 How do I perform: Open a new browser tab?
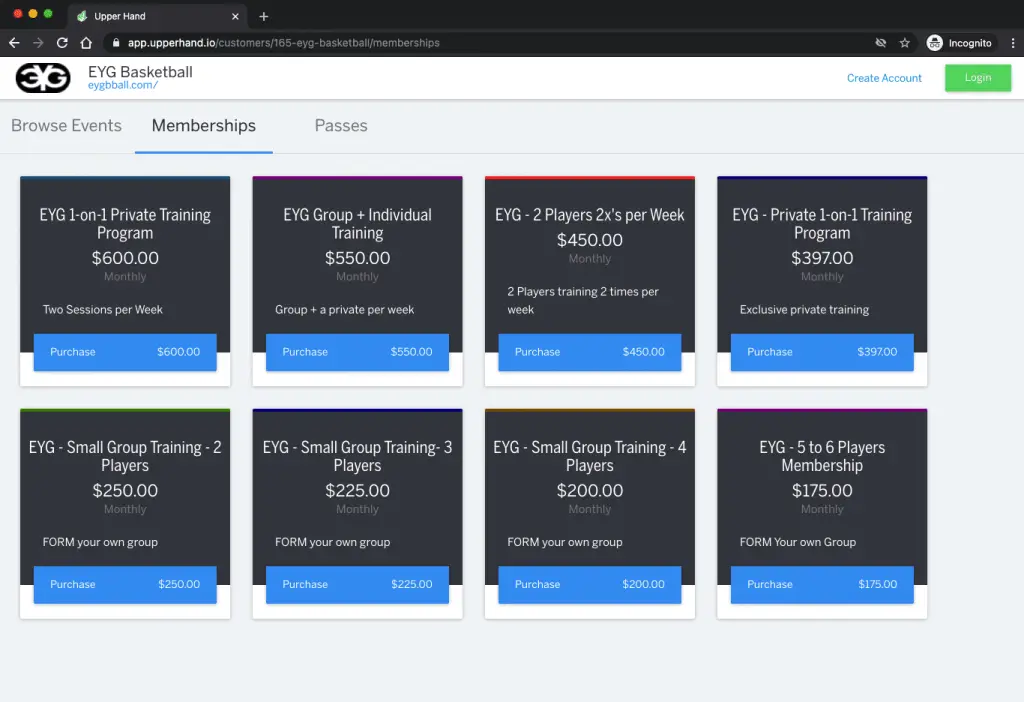(264, 16)
